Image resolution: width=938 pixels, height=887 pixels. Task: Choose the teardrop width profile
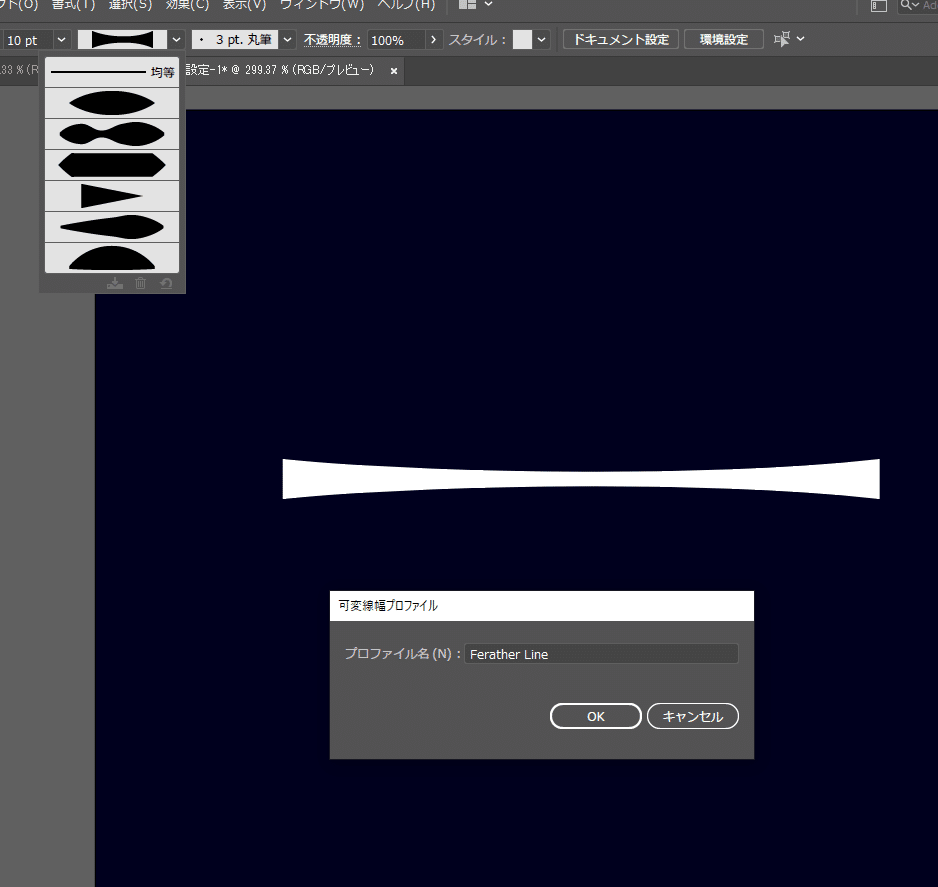pyautogui.click(x=112, y=227)
